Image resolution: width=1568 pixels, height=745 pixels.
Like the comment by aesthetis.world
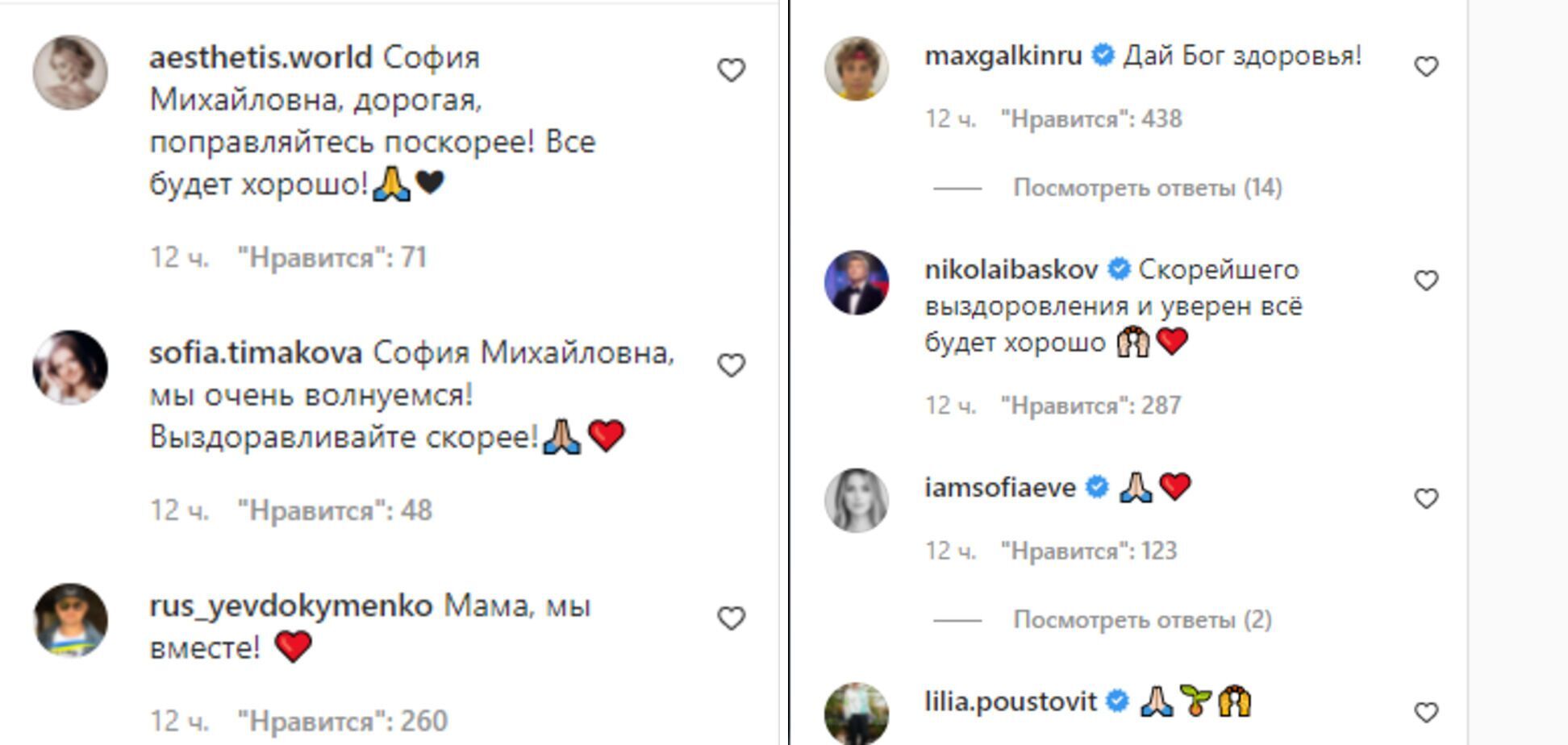click(730, 71)
